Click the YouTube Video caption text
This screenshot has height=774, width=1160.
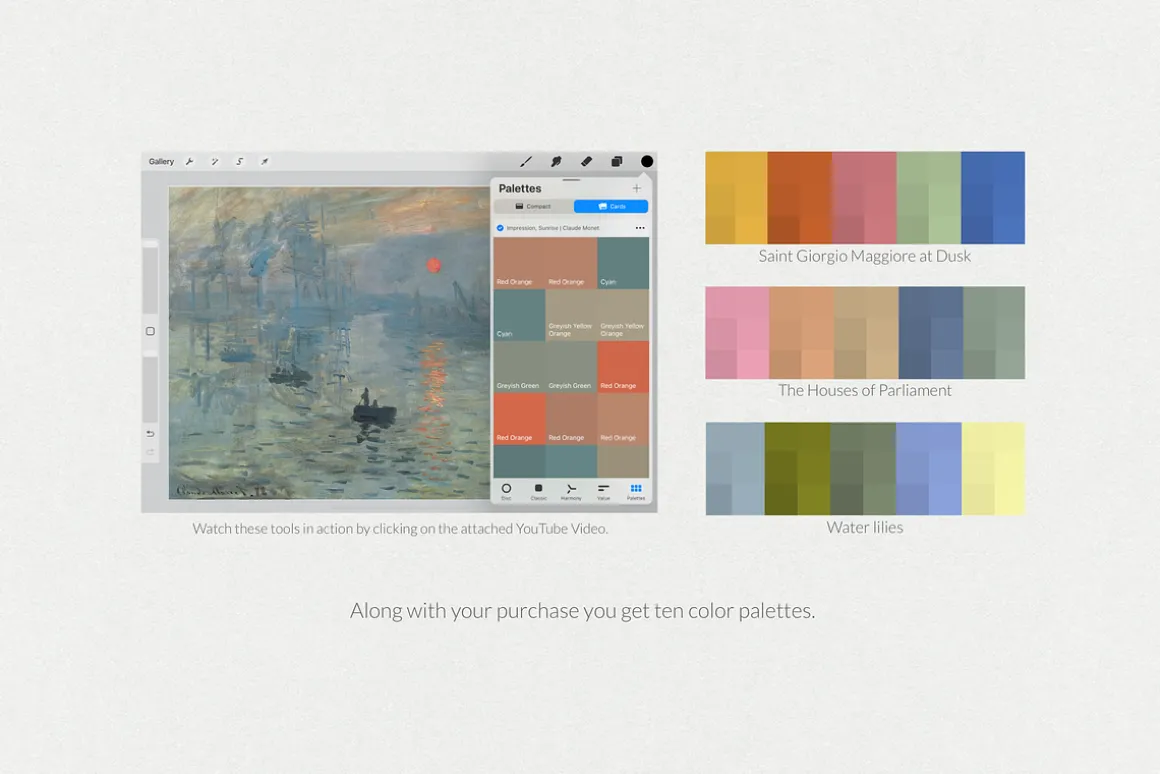coord(400,528)
